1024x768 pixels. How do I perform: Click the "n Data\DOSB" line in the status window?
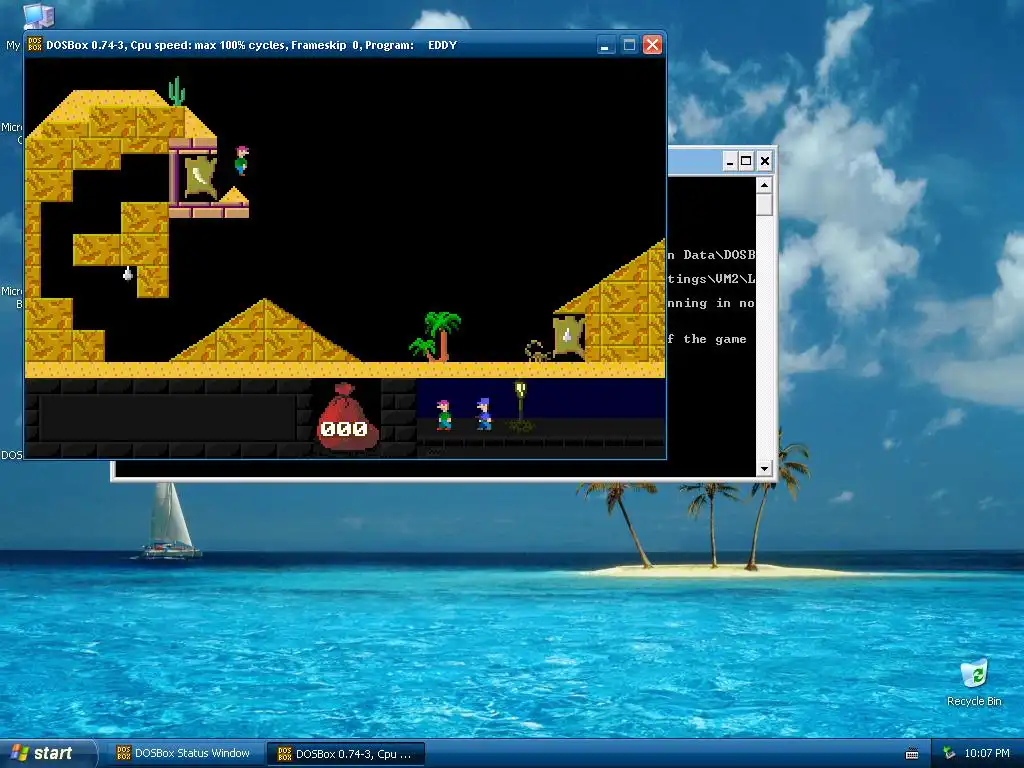[x=711, y=255]
